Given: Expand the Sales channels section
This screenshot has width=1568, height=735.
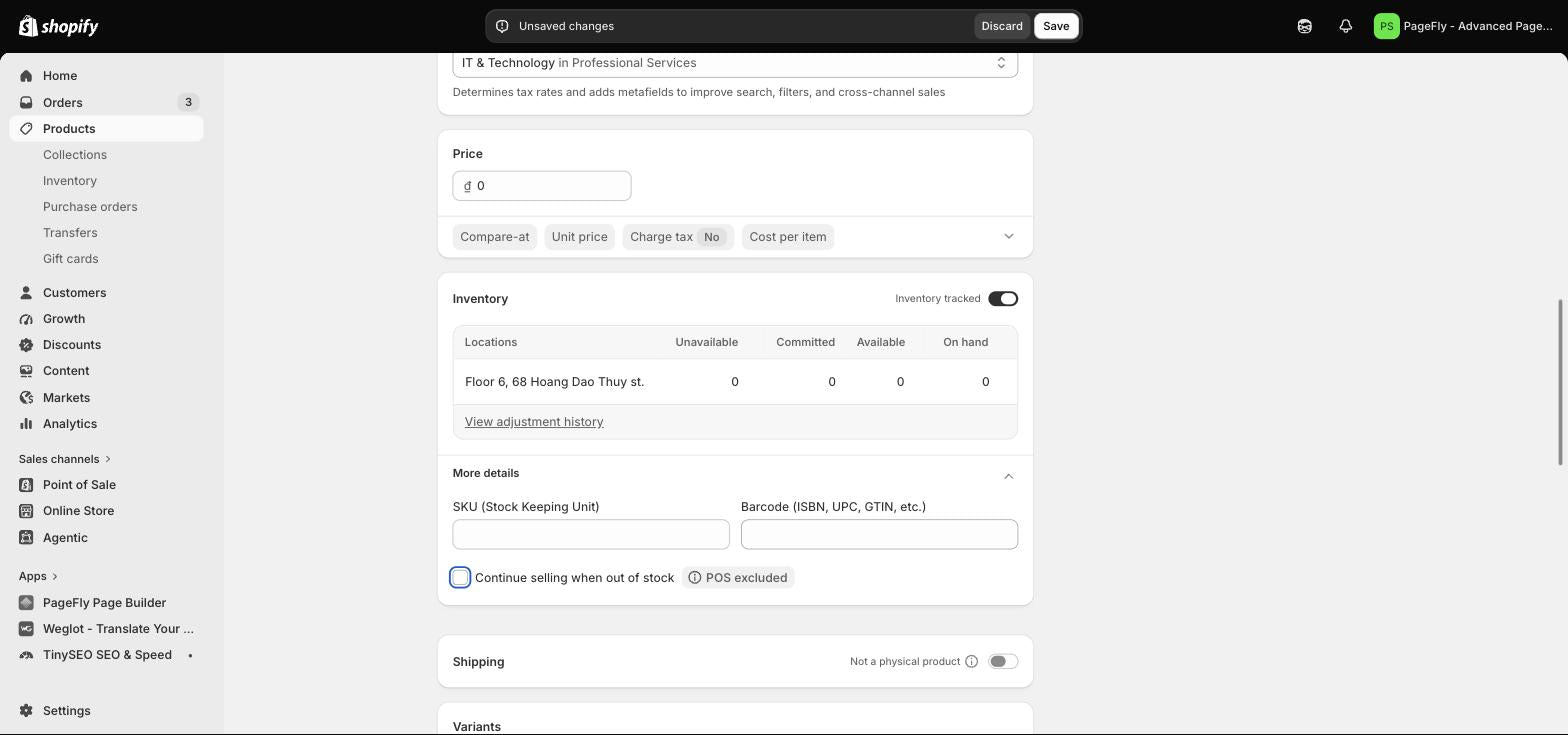Looking at the screenshot, I should [65, 459].
